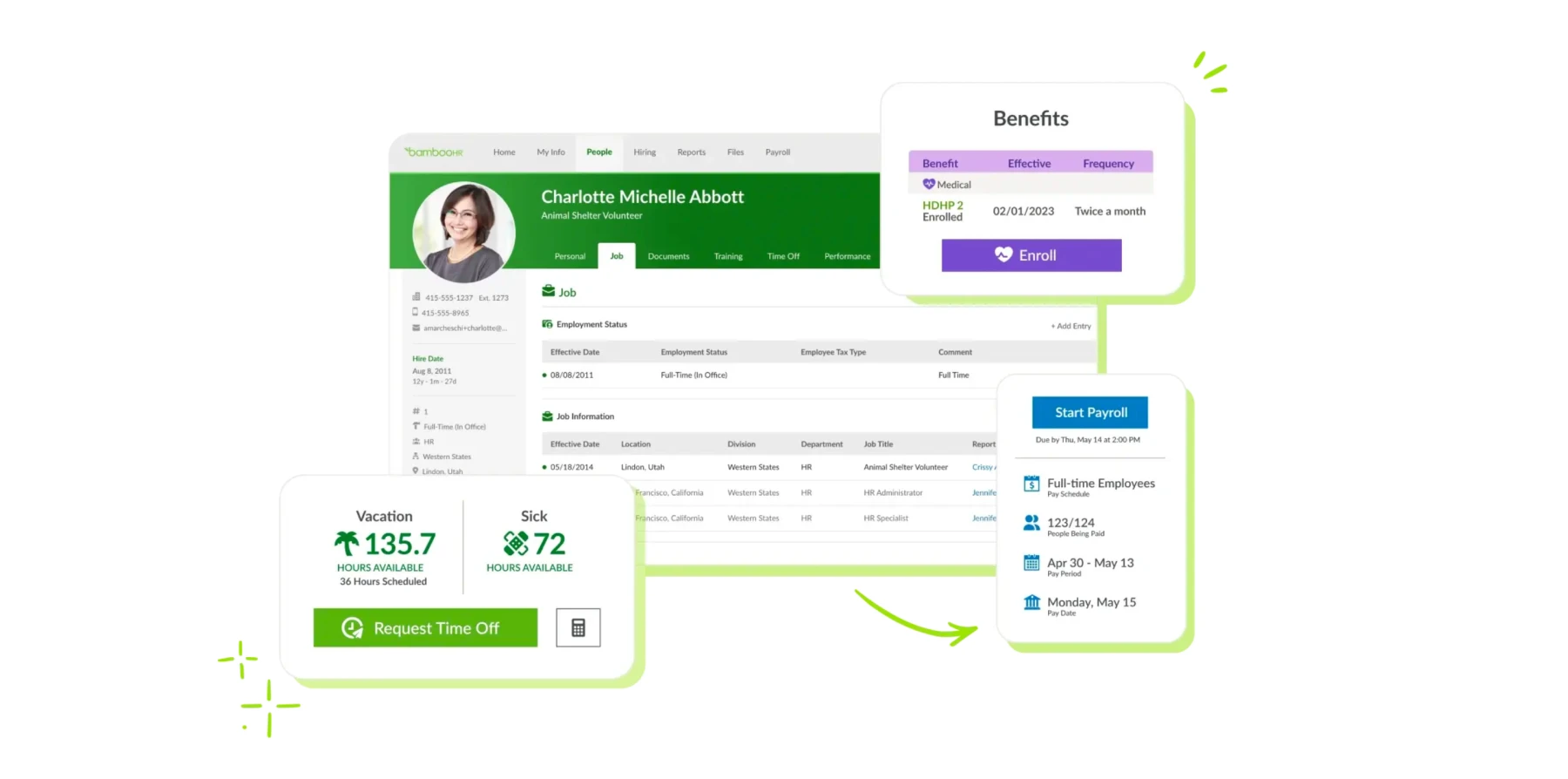This screenshot has height=779, width=1568.
Task: Click the Pay Schedule calendar-dollar icon
Action: [x=1031, y=484]
